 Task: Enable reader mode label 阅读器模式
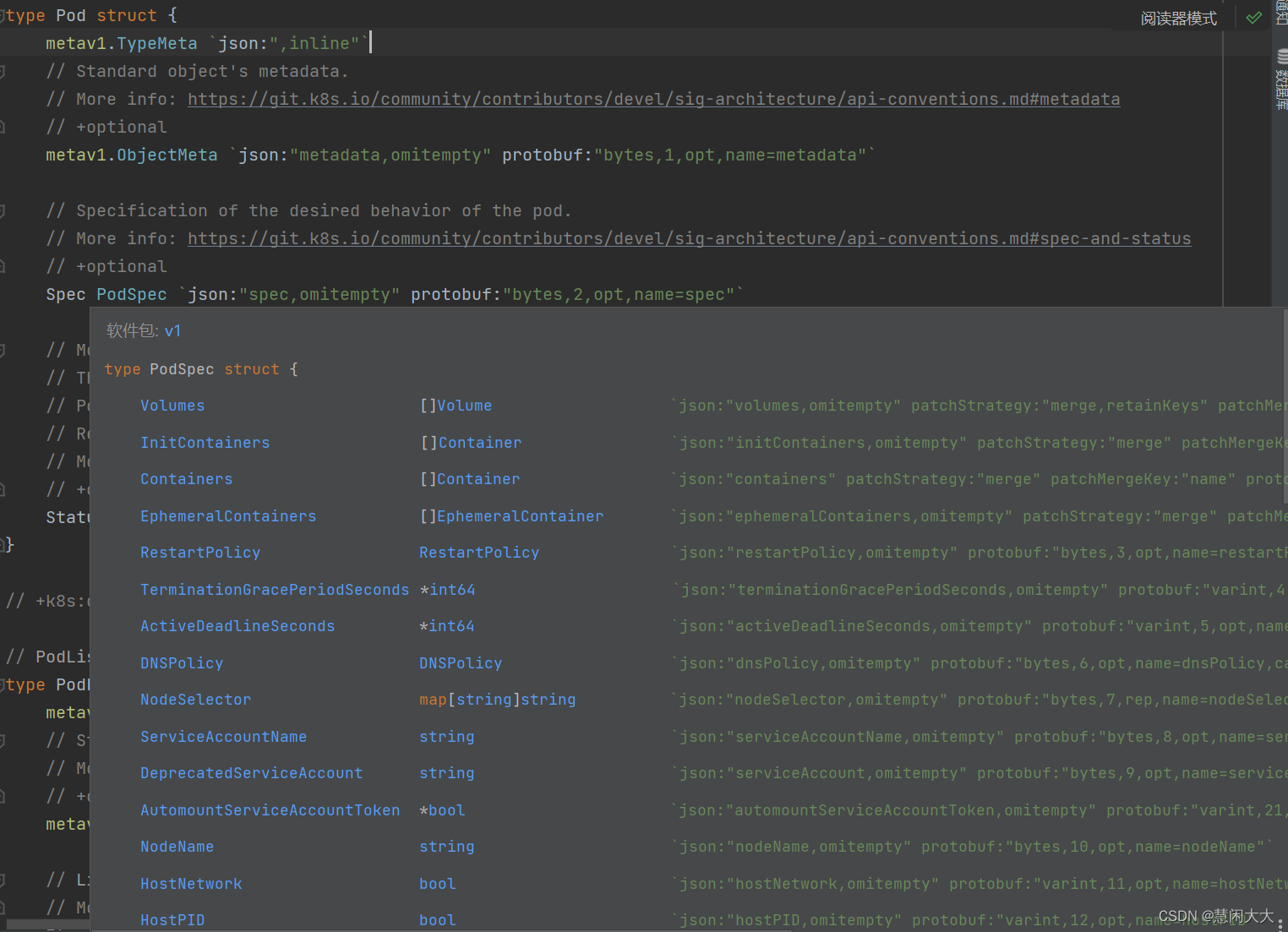tap(1179, 19)
